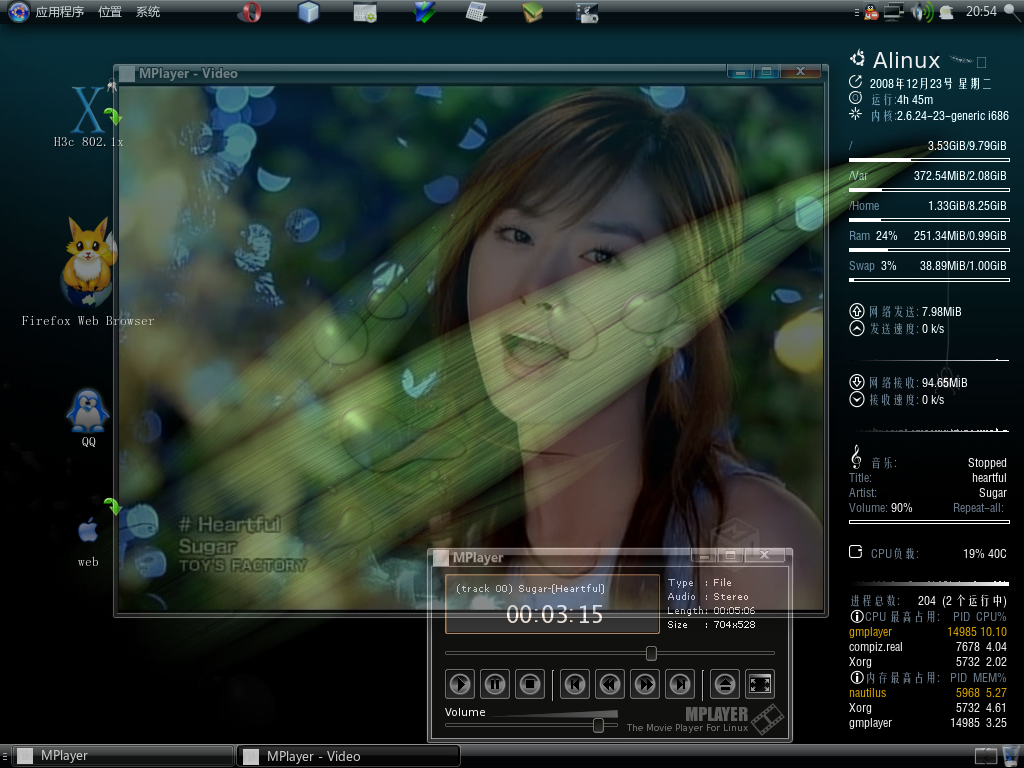Skip to previous track in MPlayer

[x=575, y=684]
